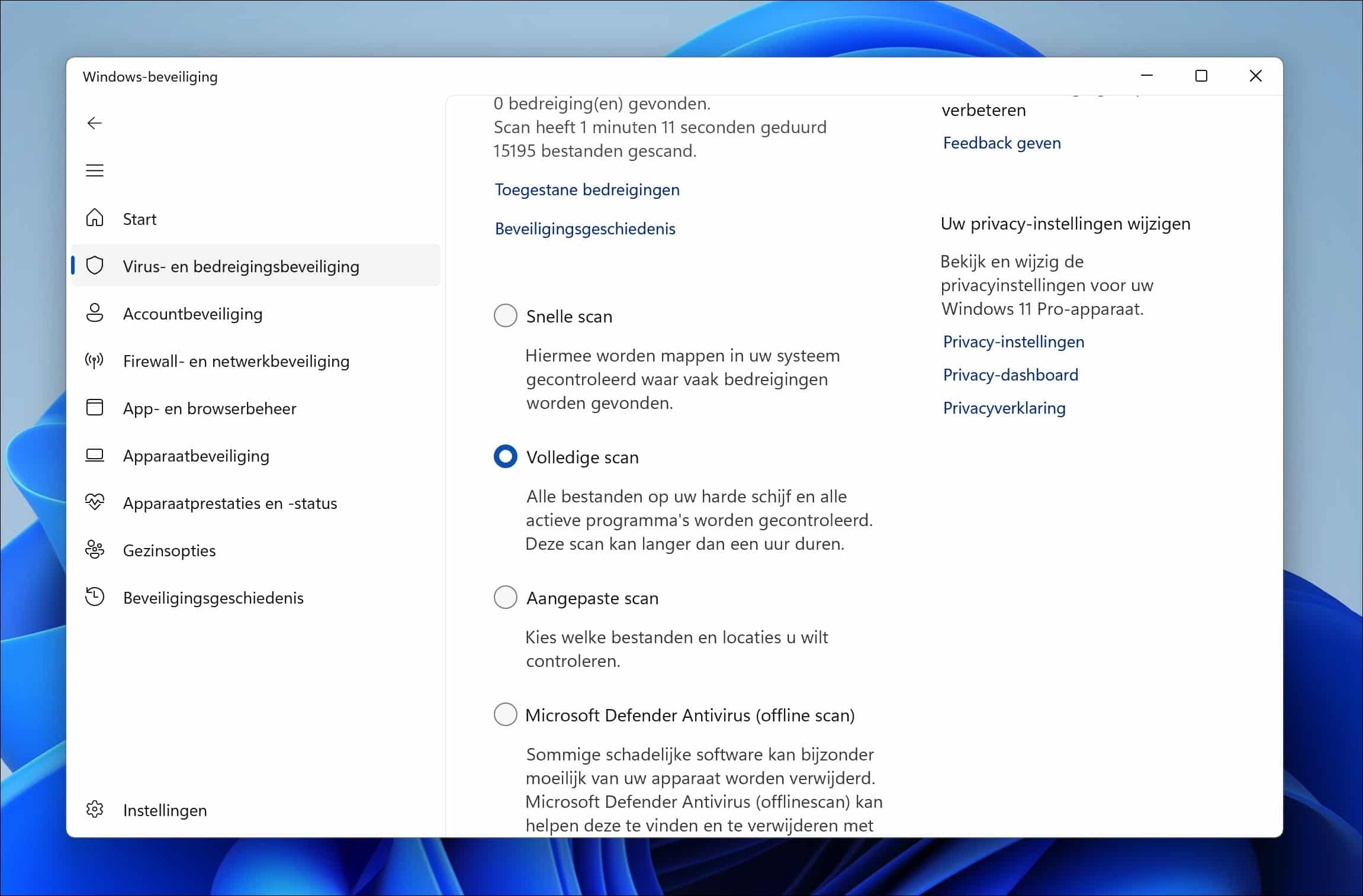Collapse the sidebar with the hamburger menu

(95, 170)
